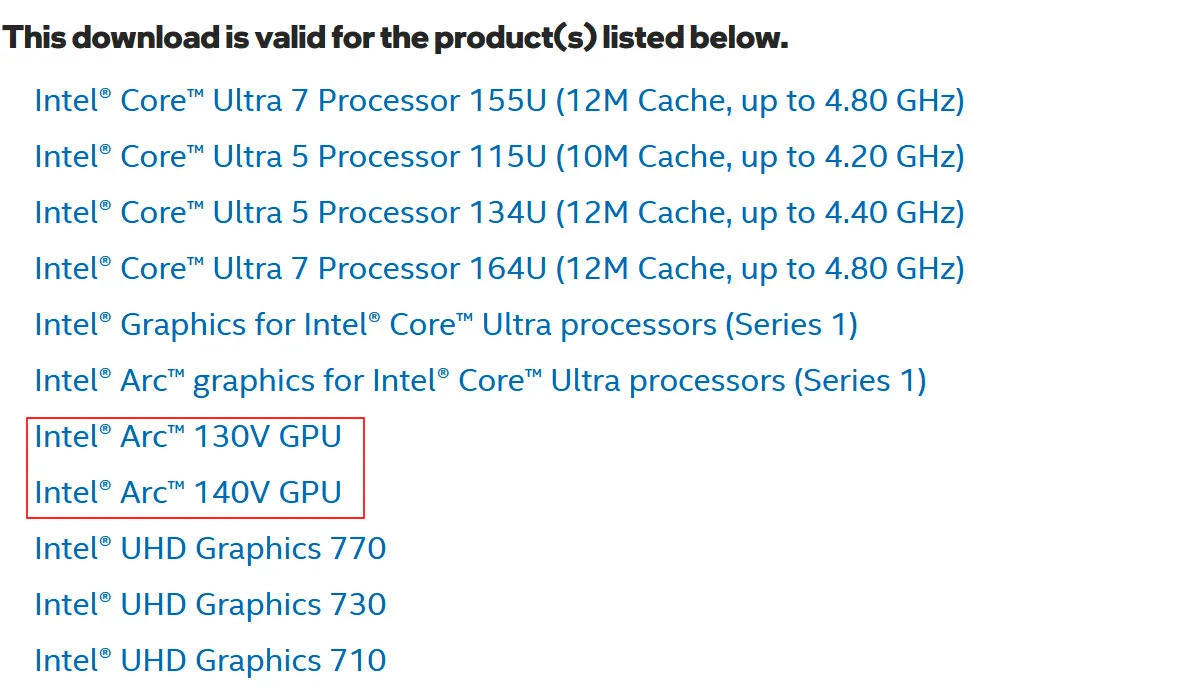
Task: Pick the first GPU inside the red highlighted box
Action: [x=188, y=437]
